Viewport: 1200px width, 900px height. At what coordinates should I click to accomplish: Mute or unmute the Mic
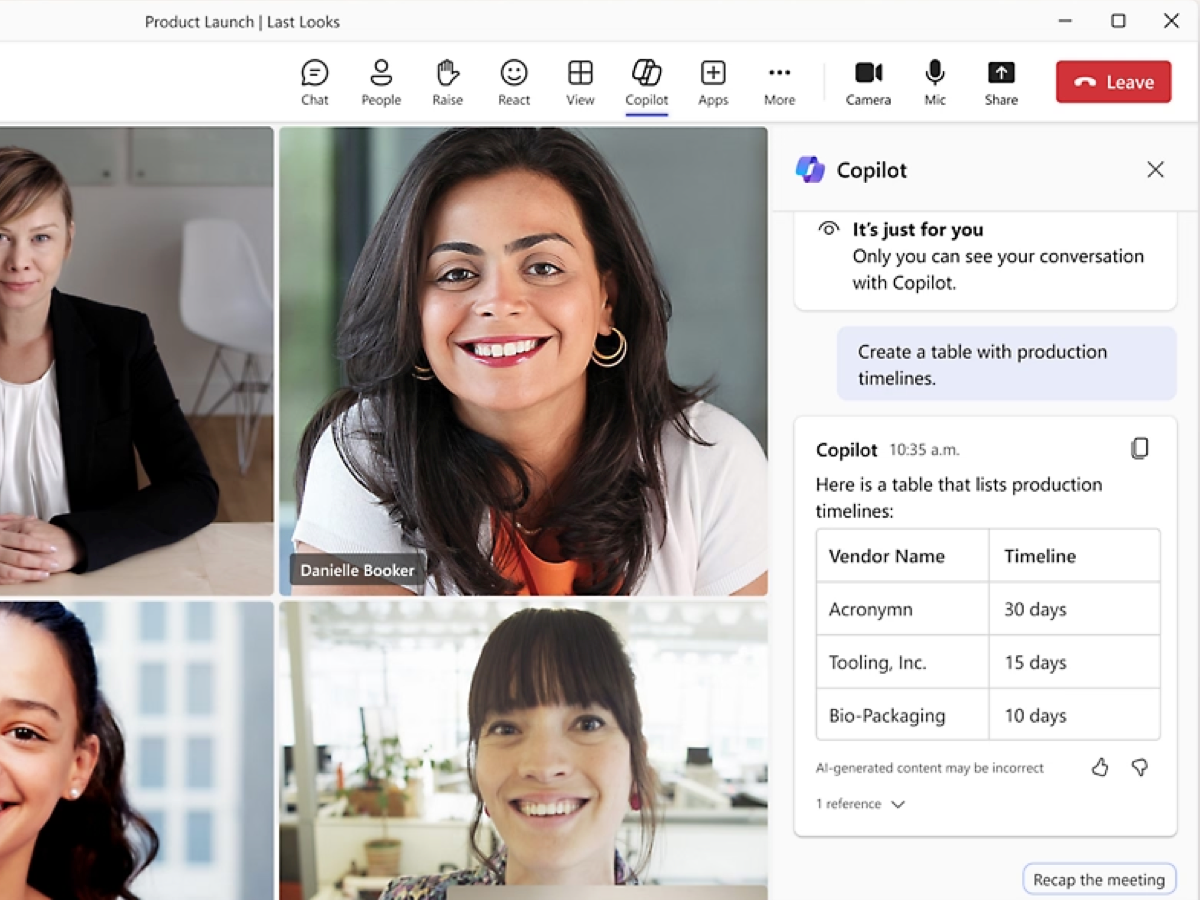click(x=935, y=82)
